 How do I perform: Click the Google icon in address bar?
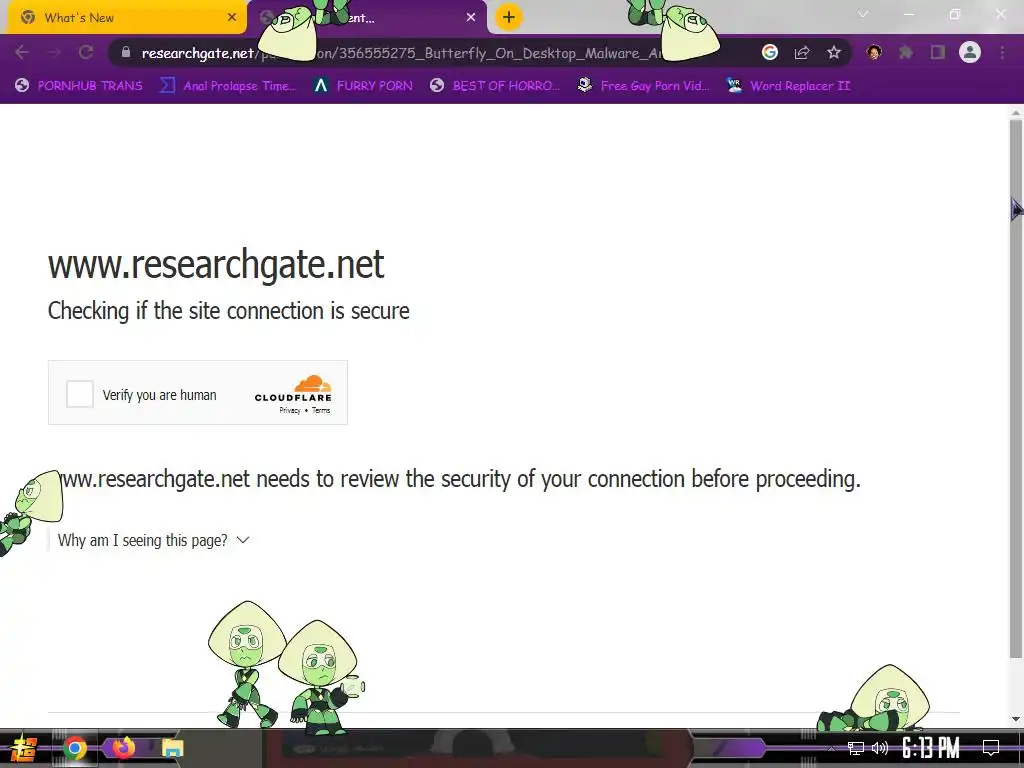[770, 52]
